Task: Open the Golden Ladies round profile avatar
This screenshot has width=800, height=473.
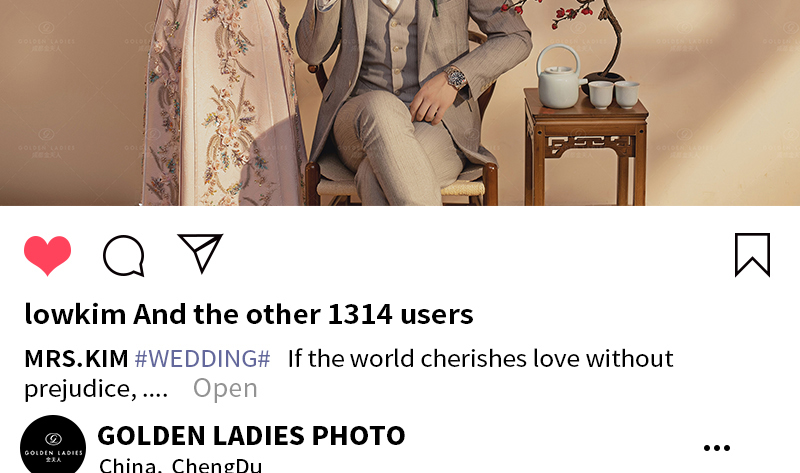Action: coord(53,445)
